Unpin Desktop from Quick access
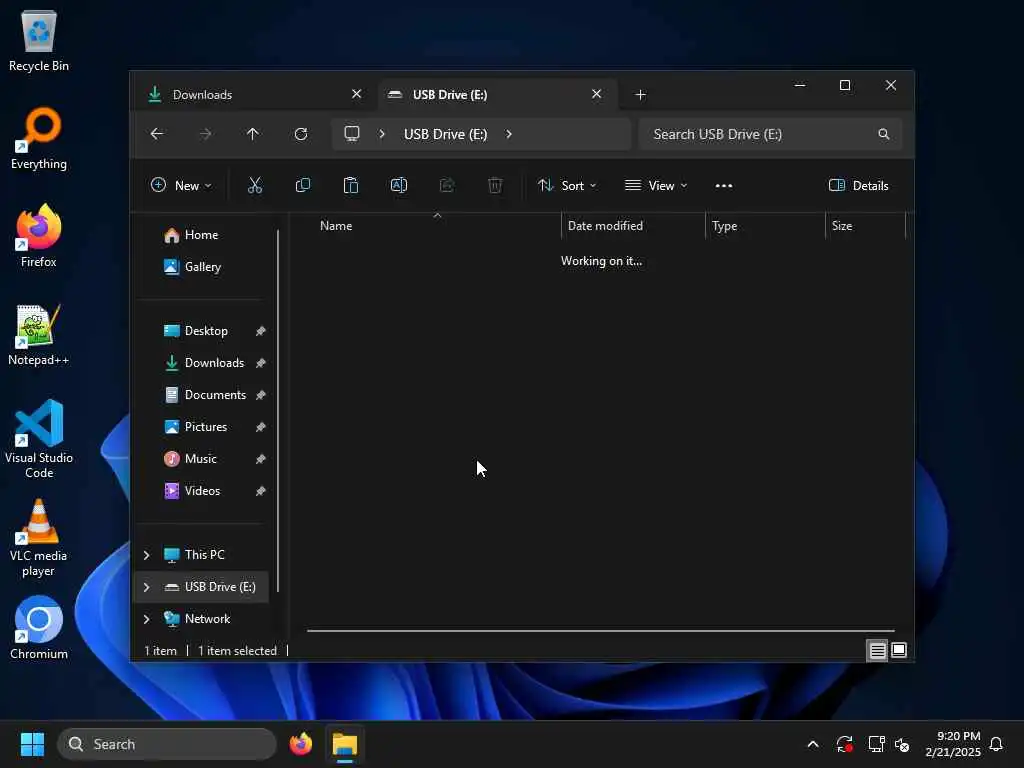The image size is (1024, 768). click(261, 331)
